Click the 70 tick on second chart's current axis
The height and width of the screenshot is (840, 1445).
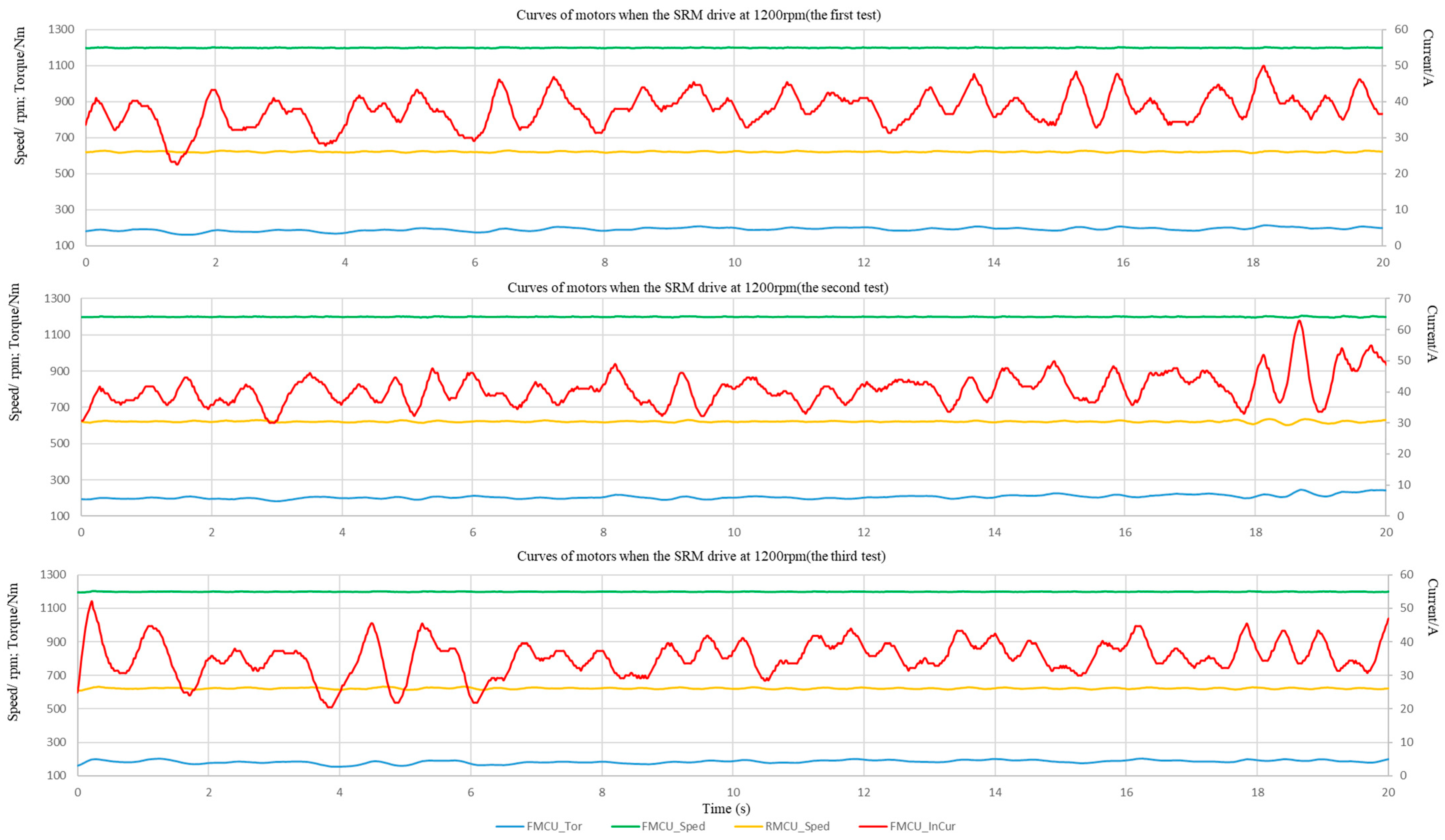(x=1404, y=299)
